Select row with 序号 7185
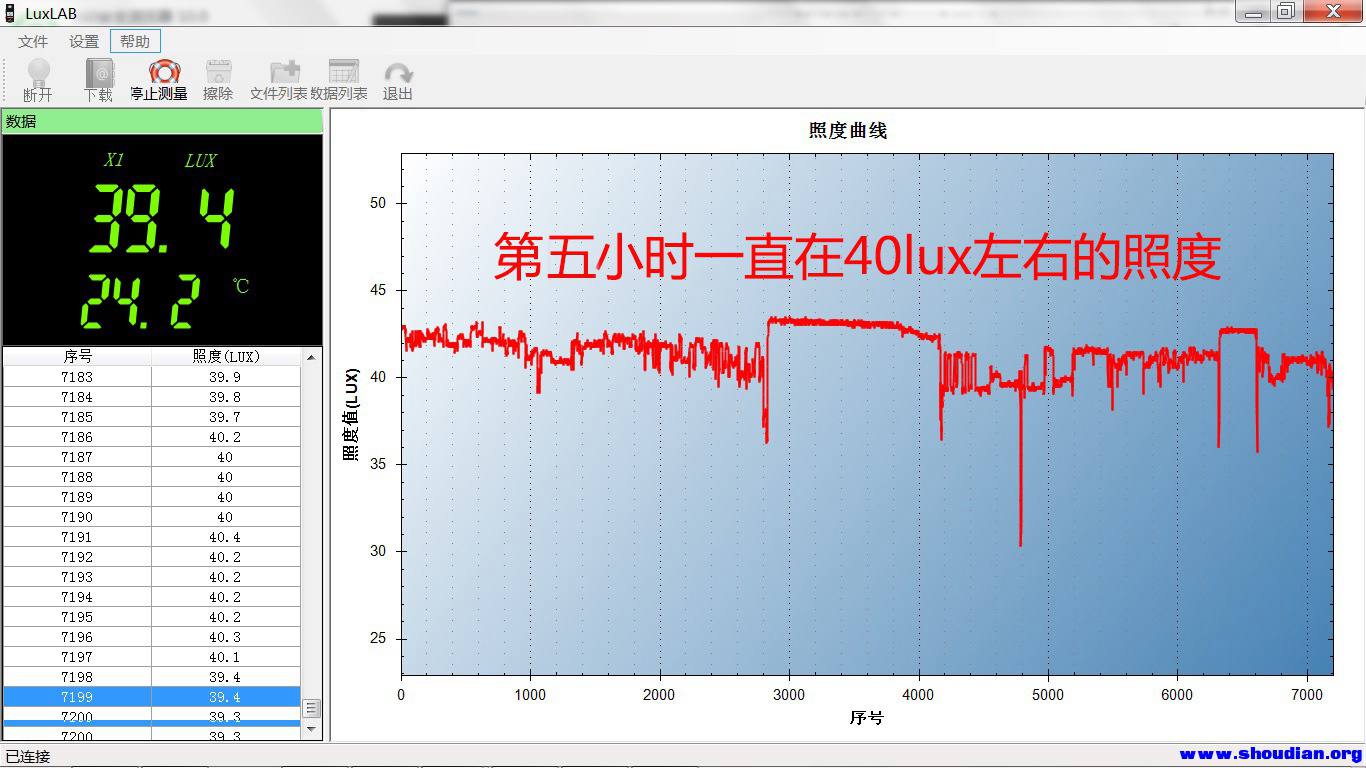1366x768 pixels. coord(152,417)
